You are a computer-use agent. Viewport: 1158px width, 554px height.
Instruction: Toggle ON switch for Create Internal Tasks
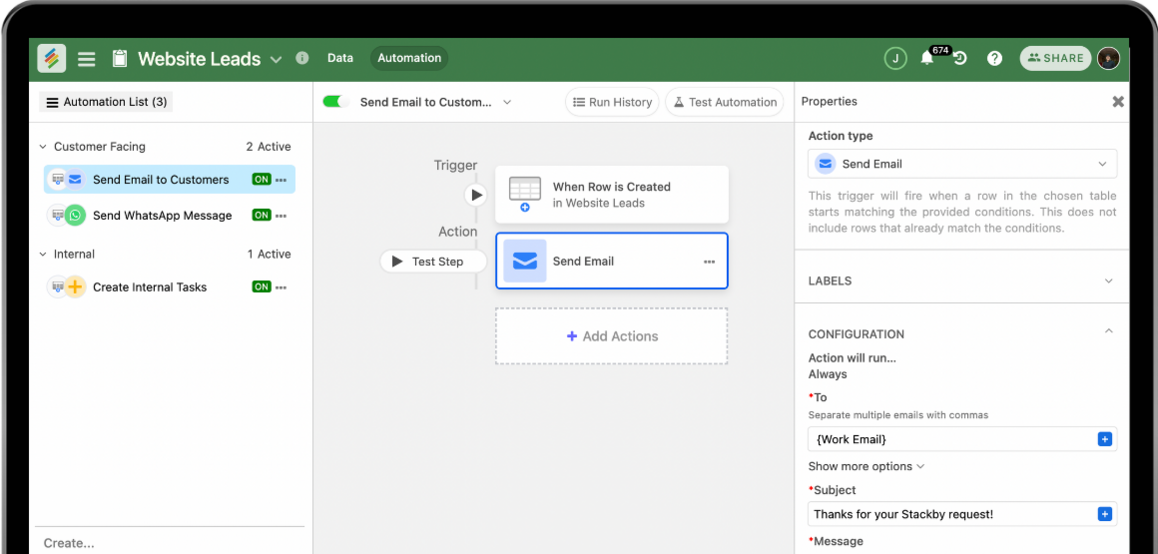point(261,287)
